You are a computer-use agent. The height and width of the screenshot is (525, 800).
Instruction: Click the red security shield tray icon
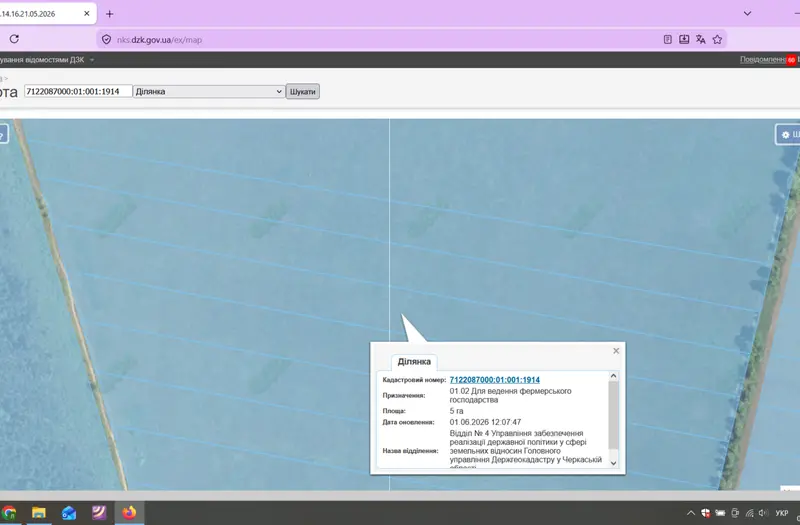(x=705, y=513)
